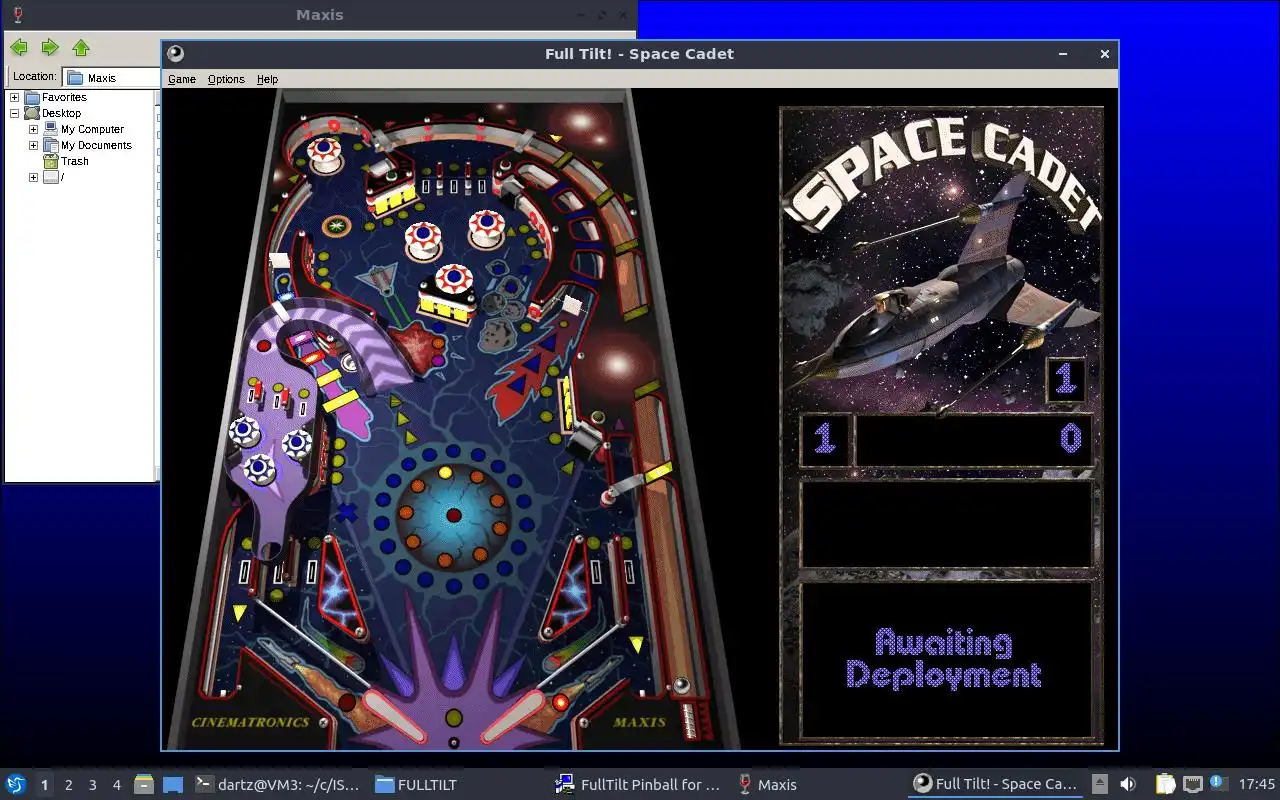
Task: Switch to workspace 1
Action: pos(44,785)
